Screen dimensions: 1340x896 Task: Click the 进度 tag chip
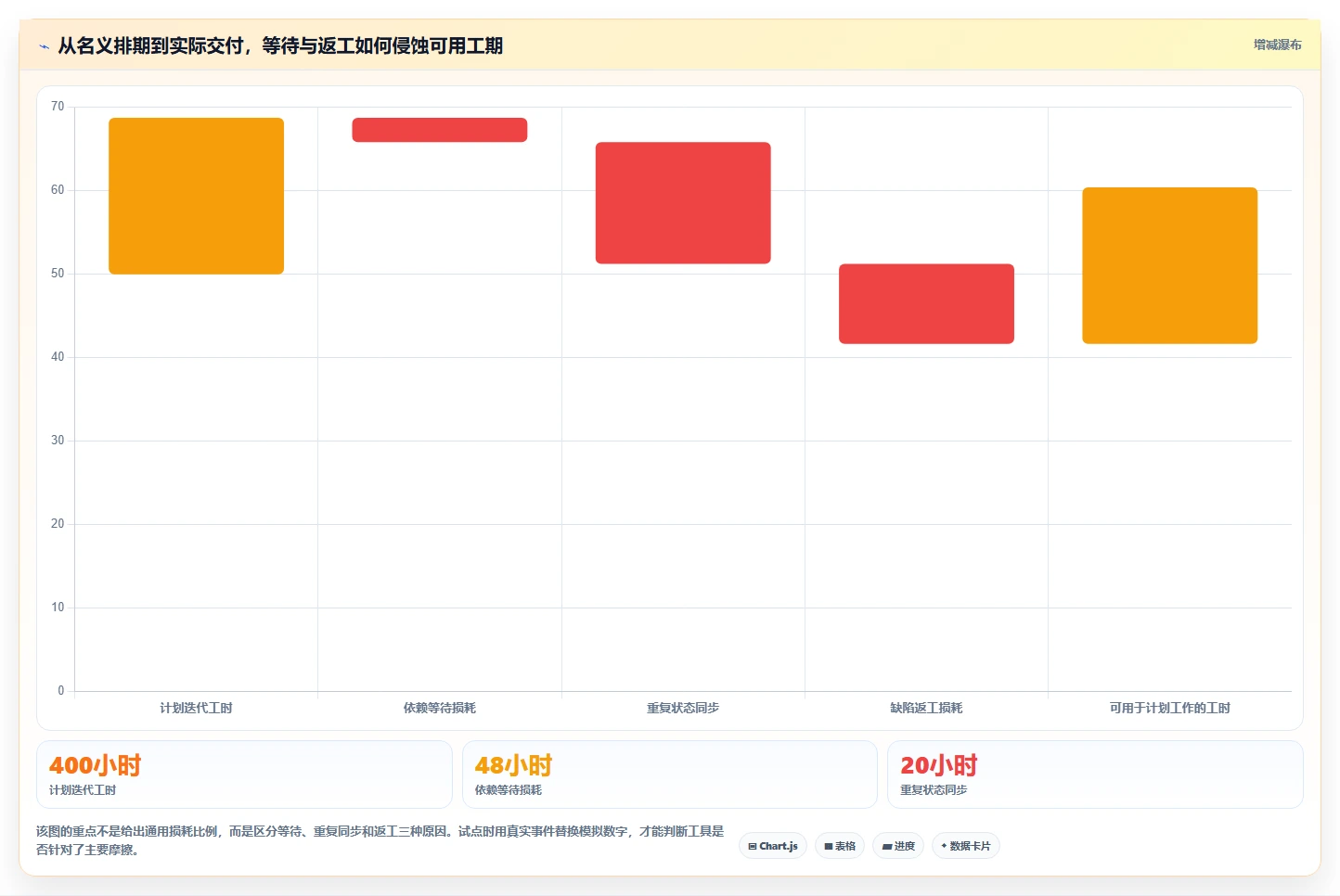click(x=898, y=846)
